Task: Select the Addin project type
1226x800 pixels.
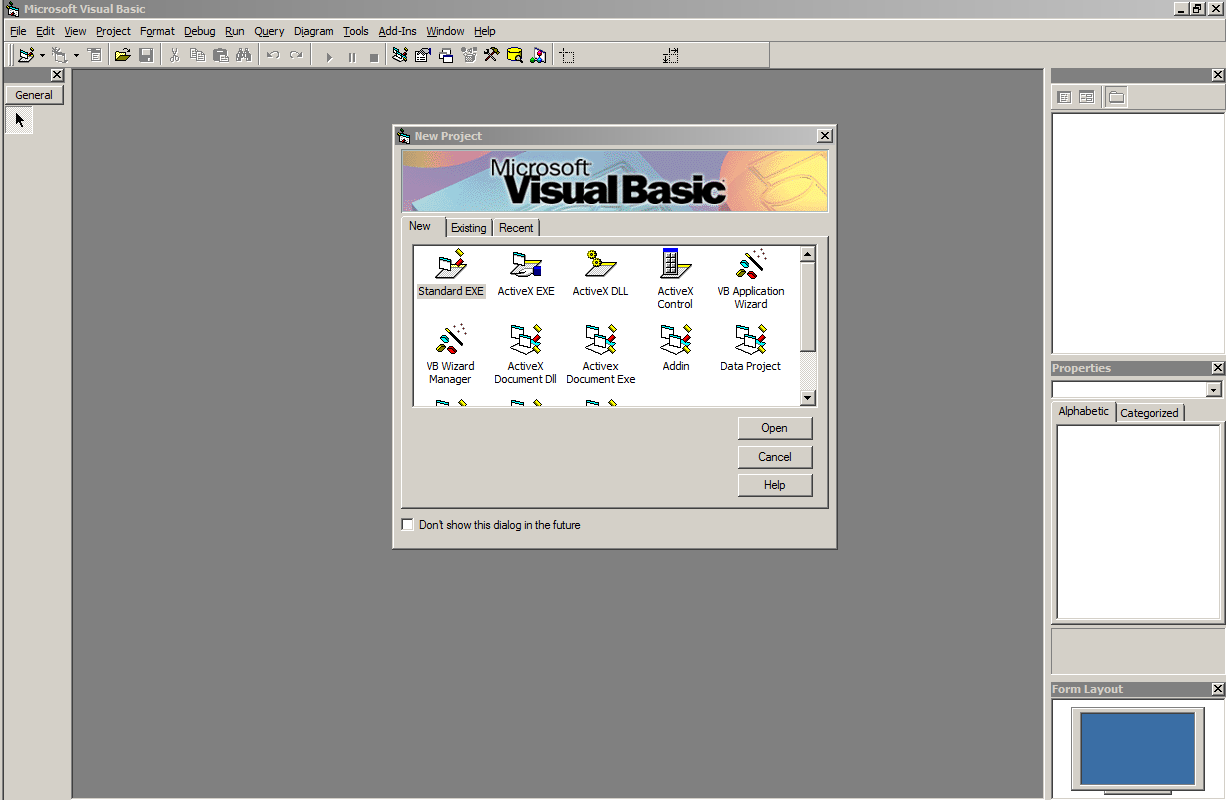Action: (x=676, y=348)
